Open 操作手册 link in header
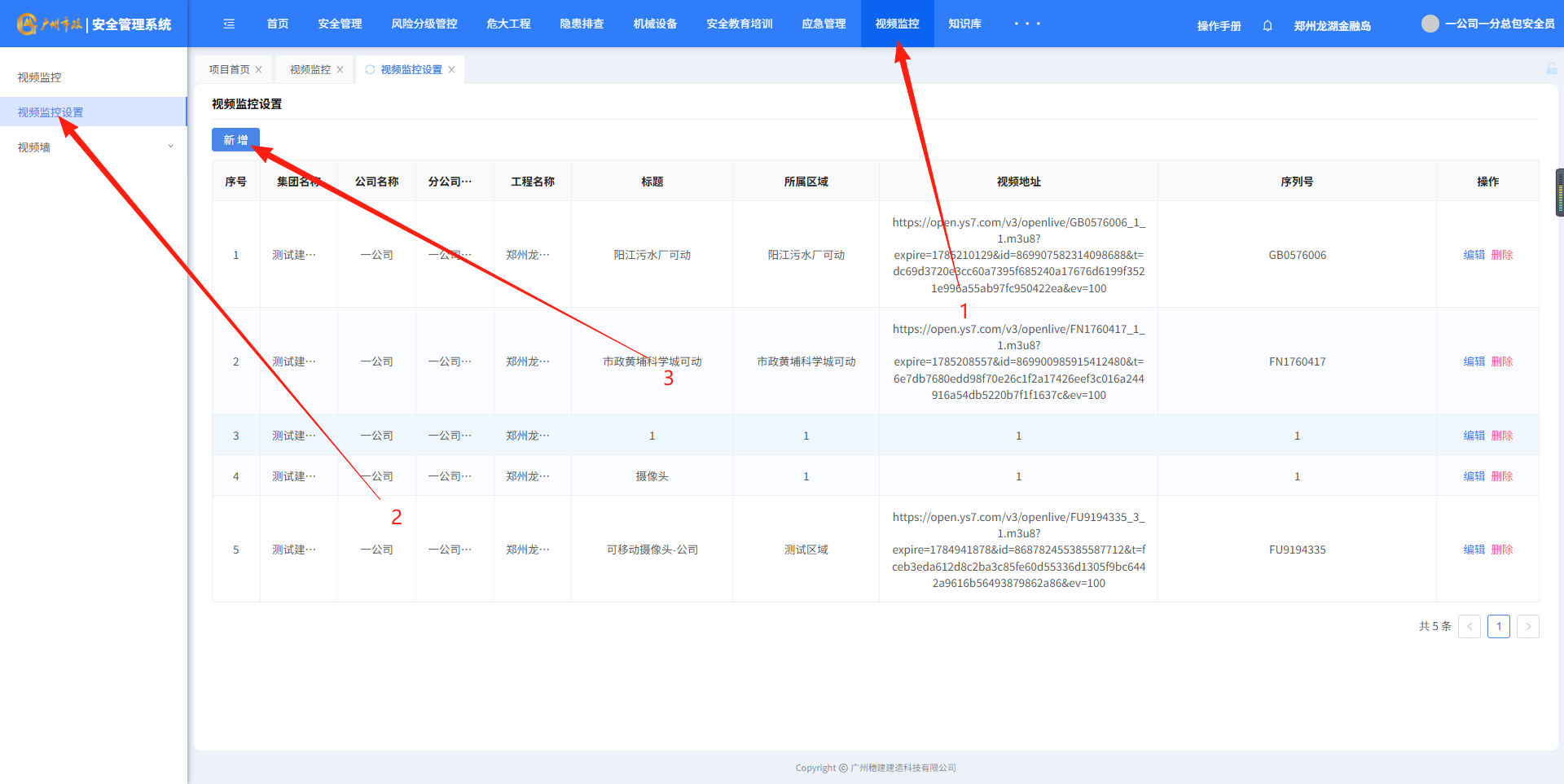This screenshot has height=784, width=1564. click(x=1219, y=26)
